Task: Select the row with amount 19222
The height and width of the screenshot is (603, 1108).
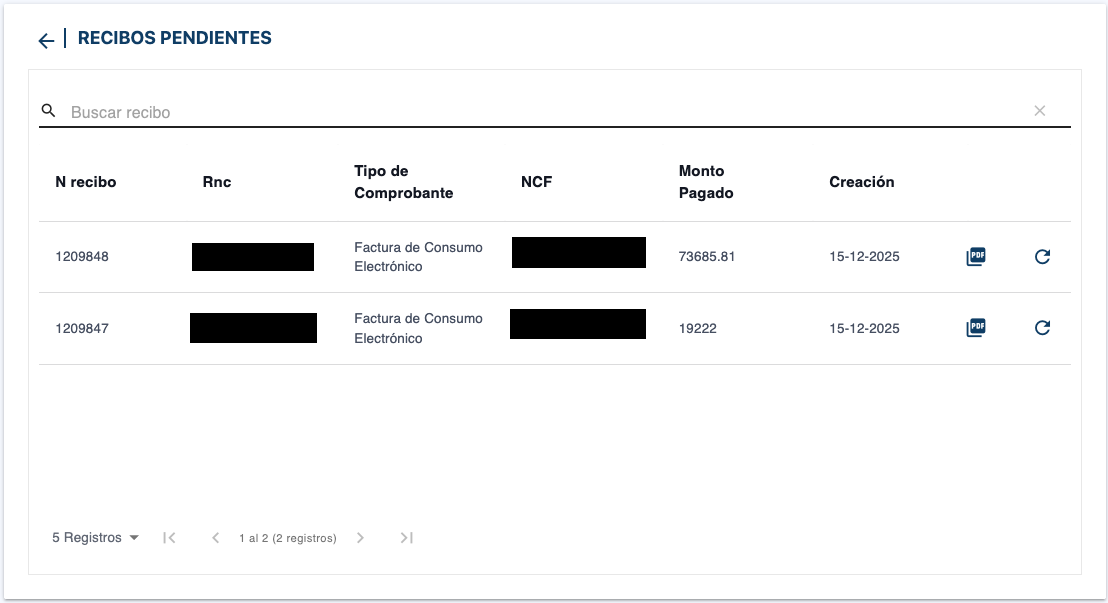Action: pyautogui.click(x=698, y=328)
